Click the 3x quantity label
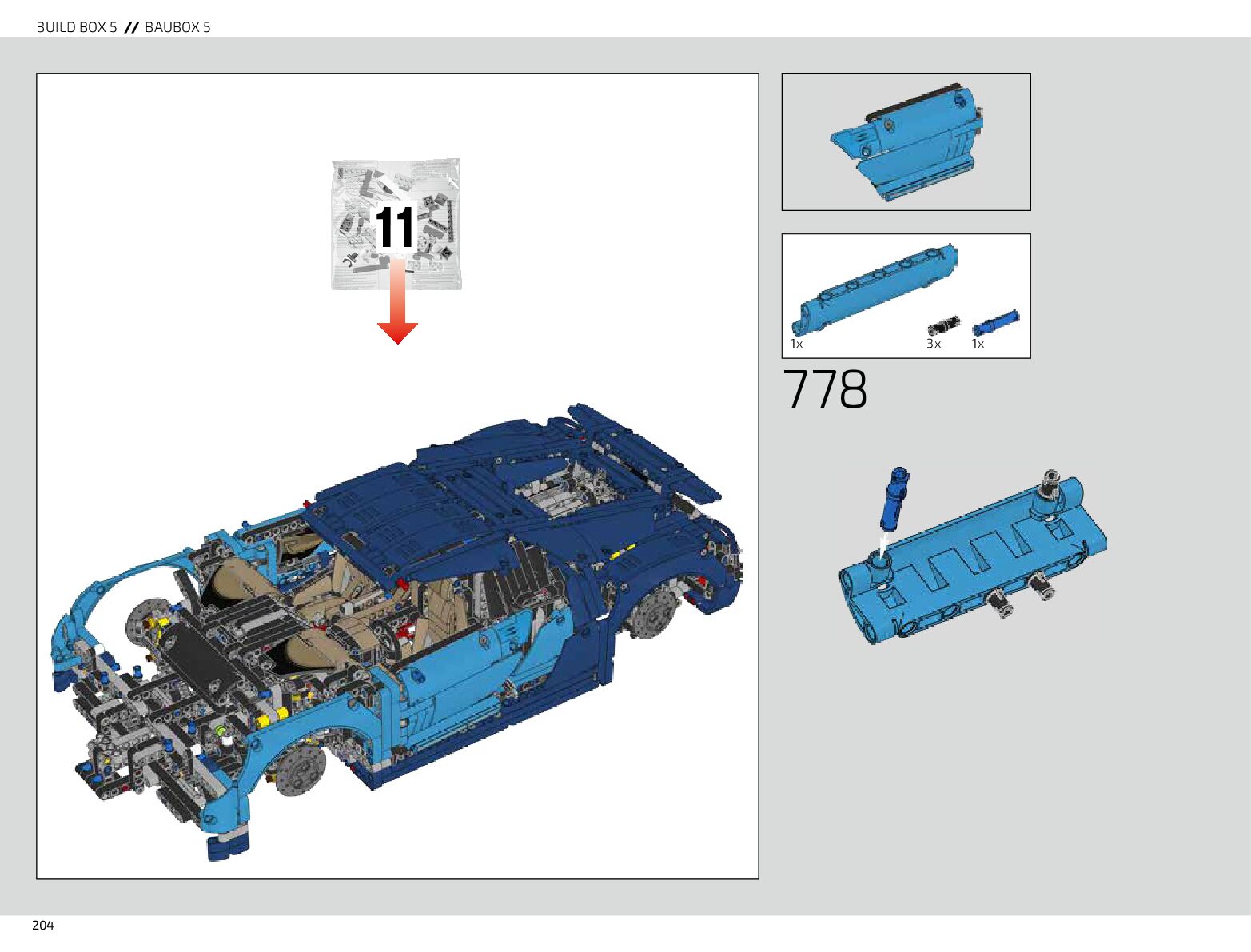Image resolution: width=1251 pixels, height=952 pixels. point(933,344)
